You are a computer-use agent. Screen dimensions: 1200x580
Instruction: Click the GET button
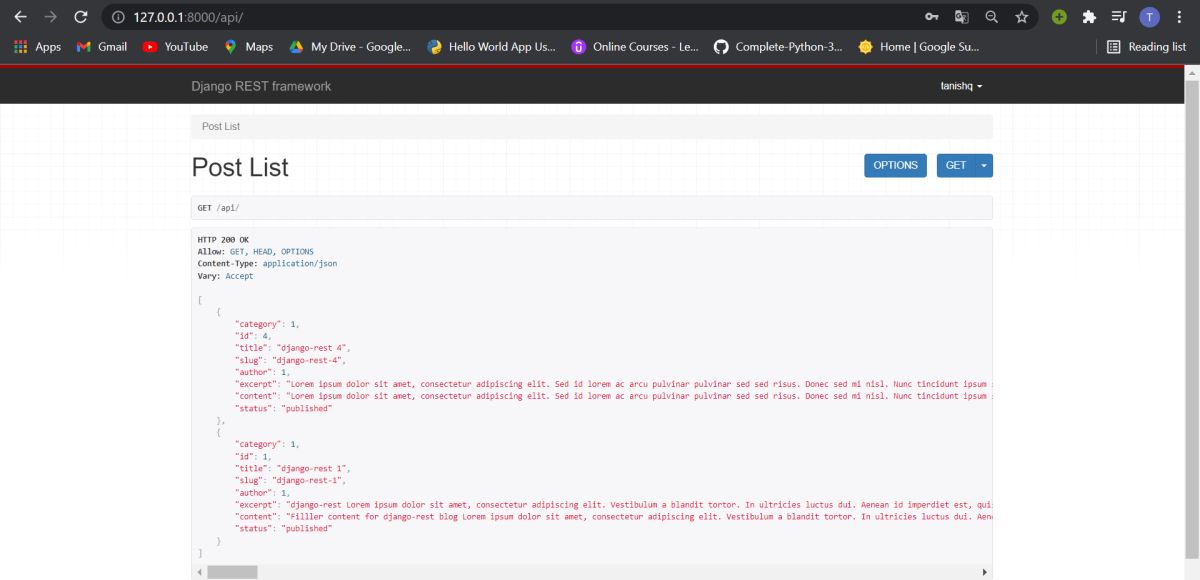(956, 166)
